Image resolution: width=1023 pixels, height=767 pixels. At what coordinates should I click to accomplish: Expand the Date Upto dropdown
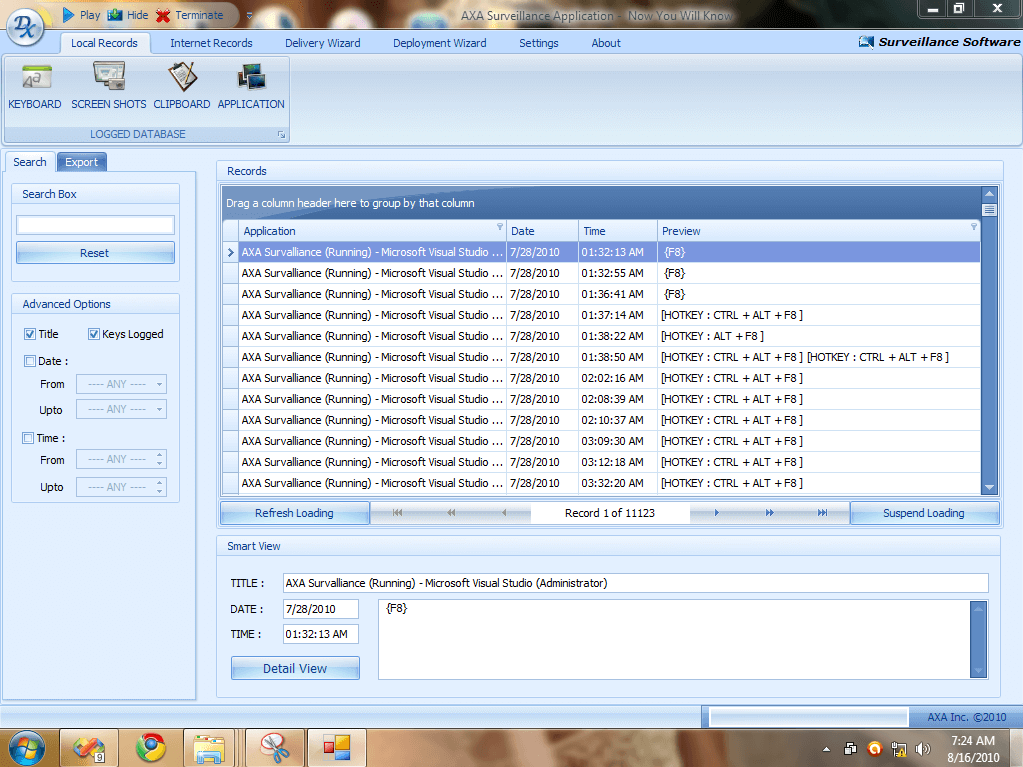point(160,409)
